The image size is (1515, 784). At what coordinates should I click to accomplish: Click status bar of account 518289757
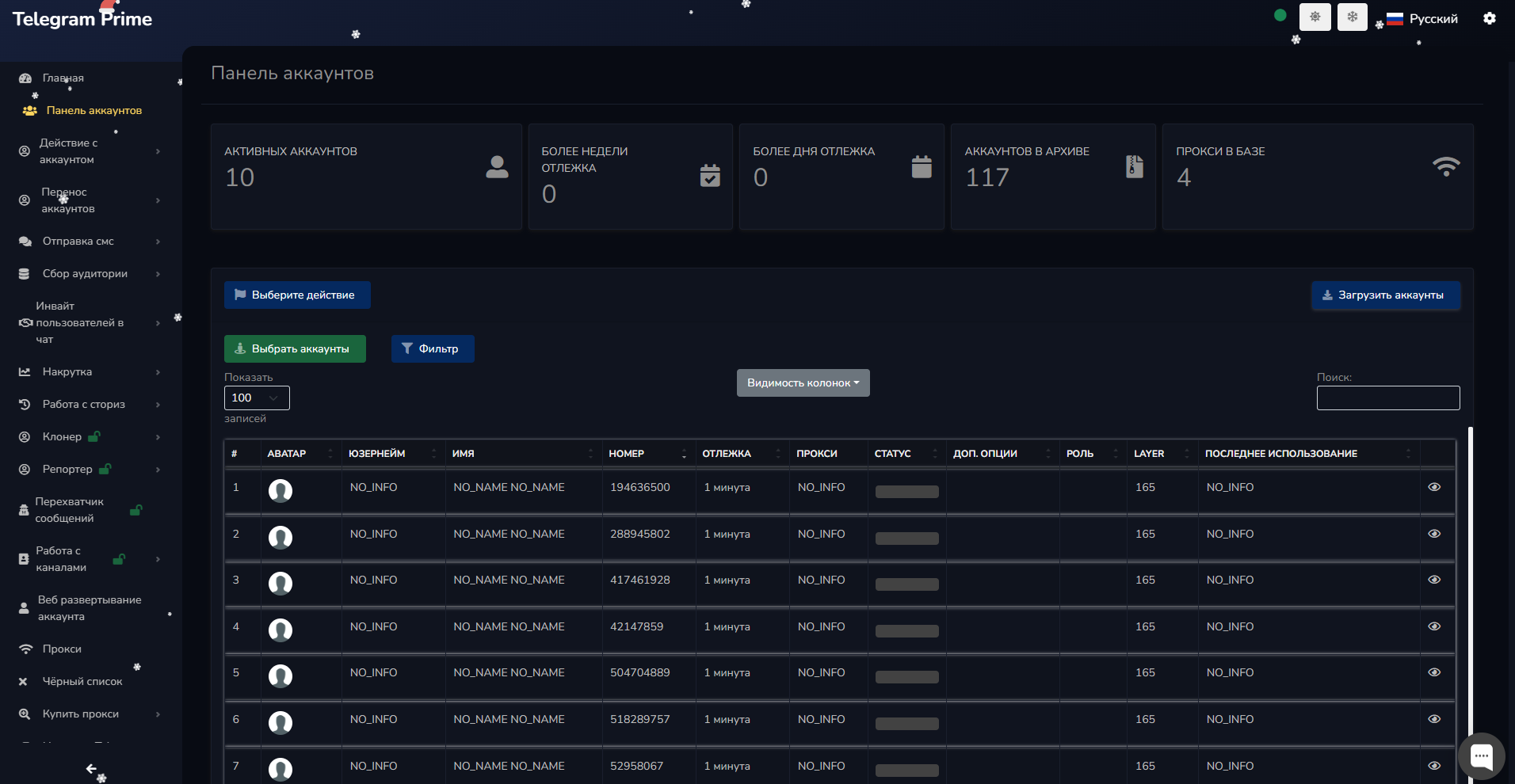(907, 724)
